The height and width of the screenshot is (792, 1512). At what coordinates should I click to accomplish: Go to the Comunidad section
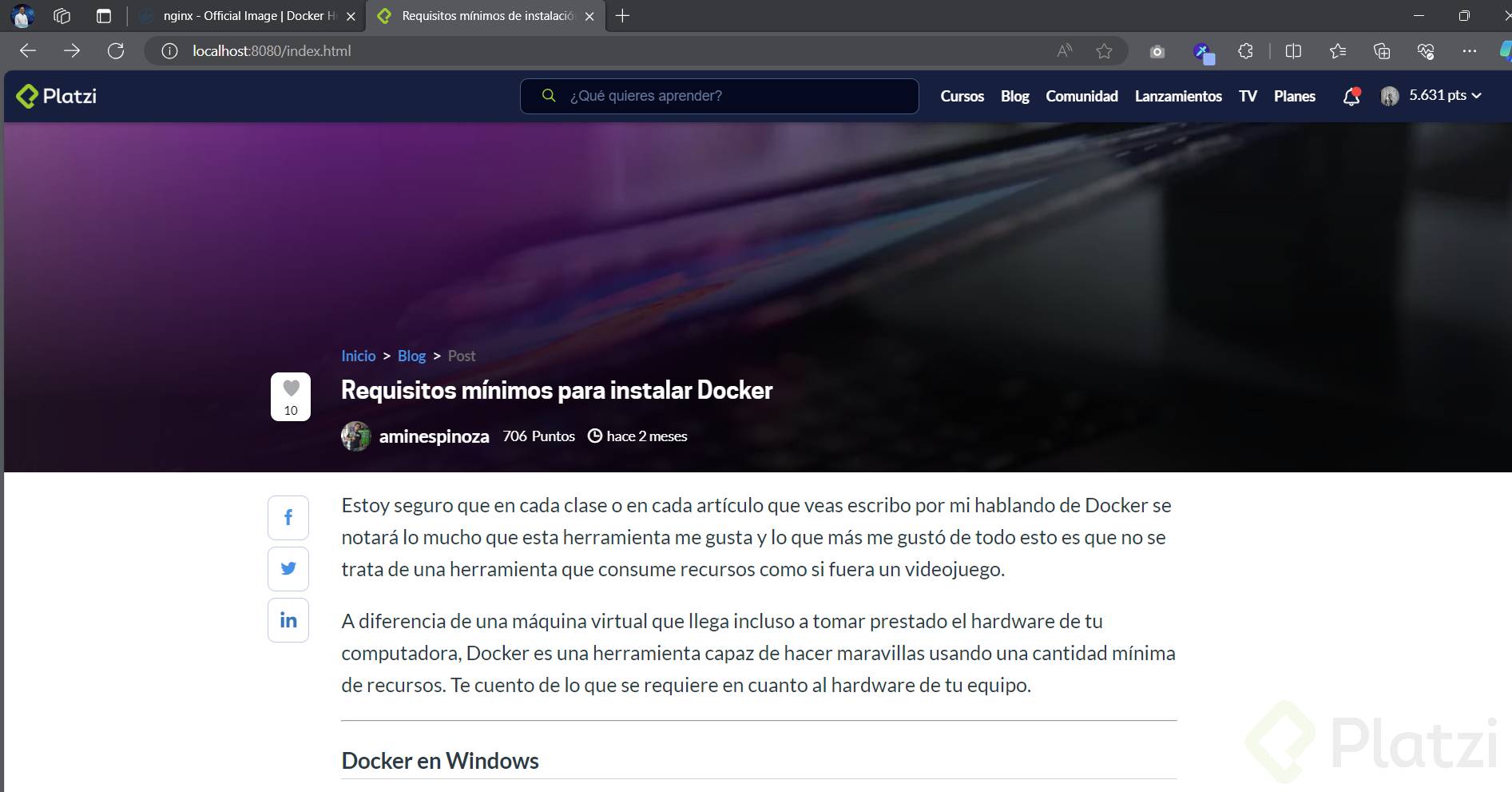click(x=1081, y=96)
